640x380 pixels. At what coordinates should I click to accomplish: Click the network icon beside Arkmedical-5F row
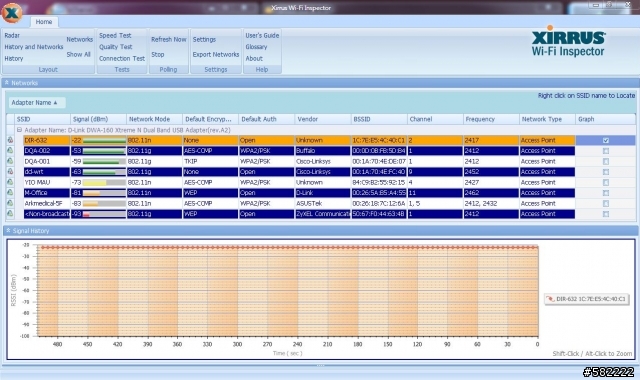[10, 203]
